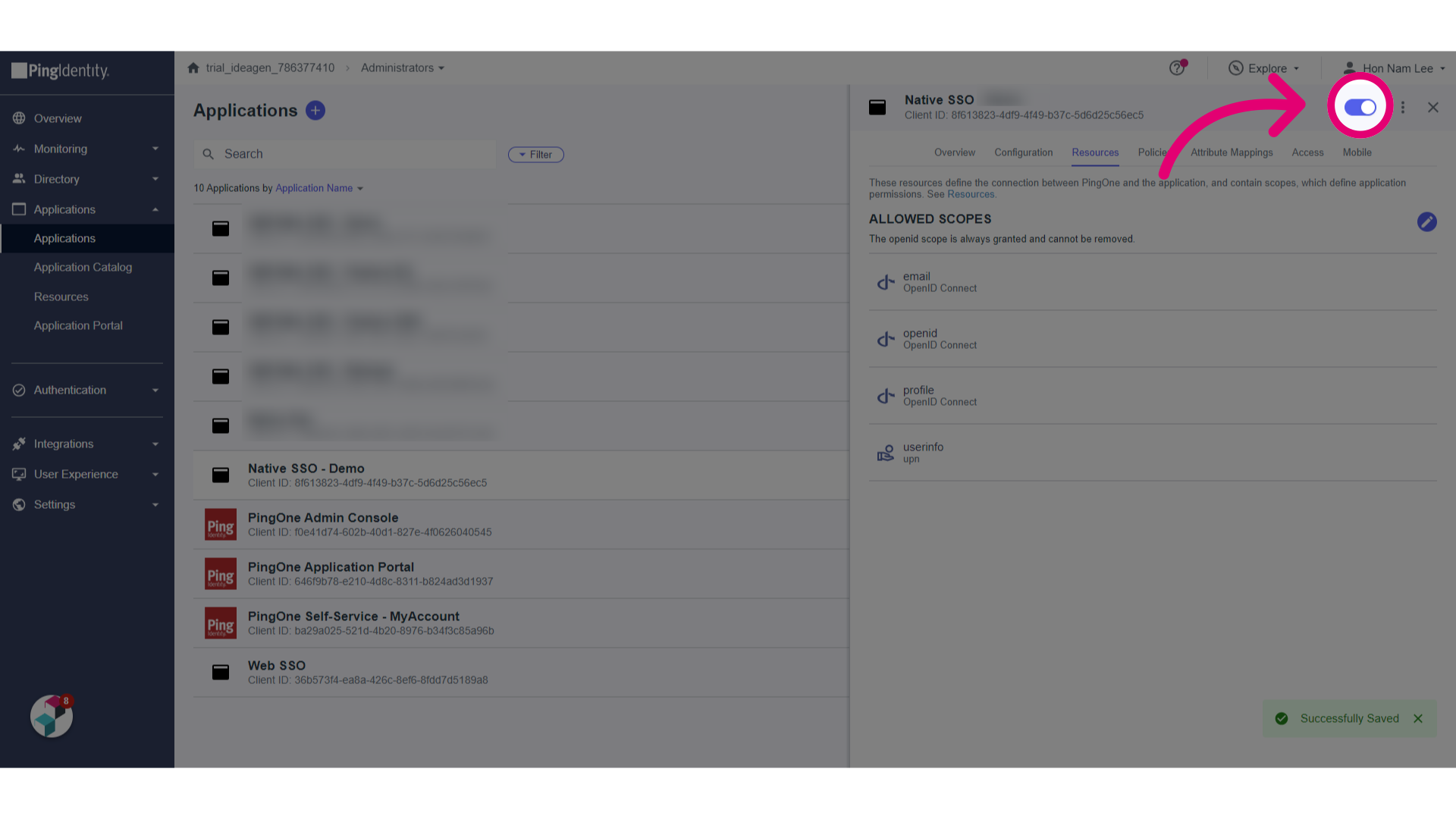Open Hon Nam Lee user menu
The image size is (1456, 819).
pyautogui.click(x=1394, y=68)
